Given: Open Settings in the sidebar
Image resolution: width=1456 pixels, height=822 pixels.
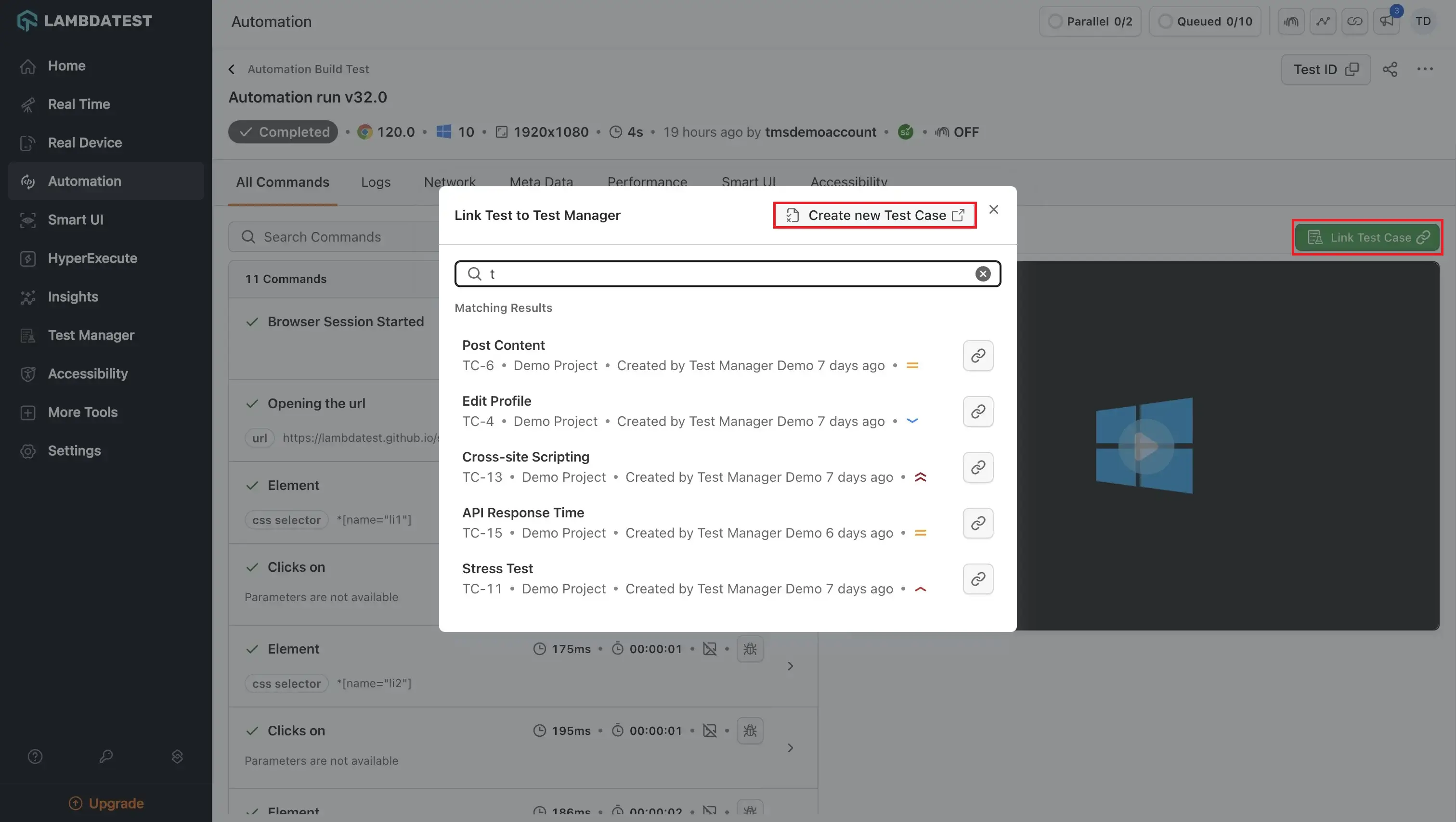Looking at the screenshot, I should (x=106, y=450).
